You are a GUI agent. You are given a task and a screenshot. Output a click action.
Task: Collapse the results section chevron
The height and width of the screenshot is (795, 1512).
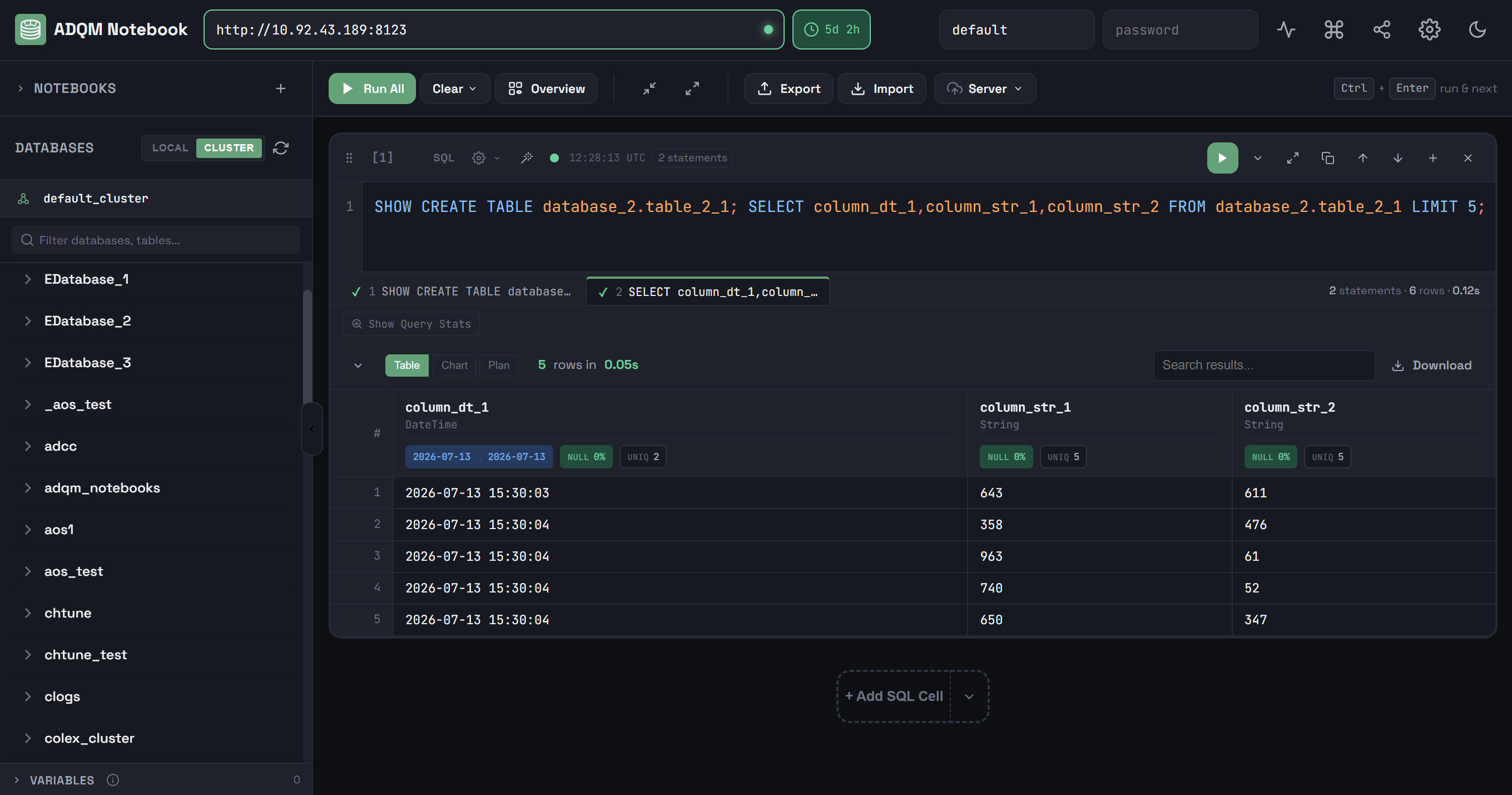click(358, 365)
